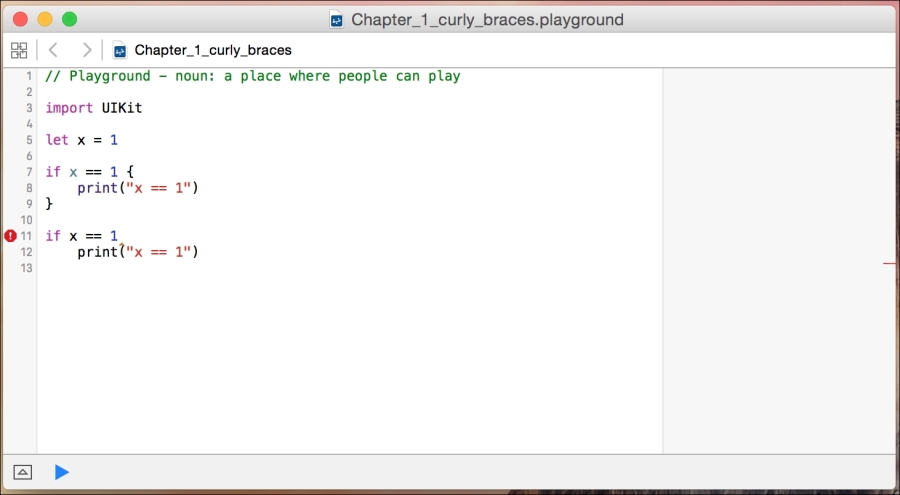Place cursor at line 7 opening curly brace
The width and height of the screenshot is (900, 495).
pos(130,172)
